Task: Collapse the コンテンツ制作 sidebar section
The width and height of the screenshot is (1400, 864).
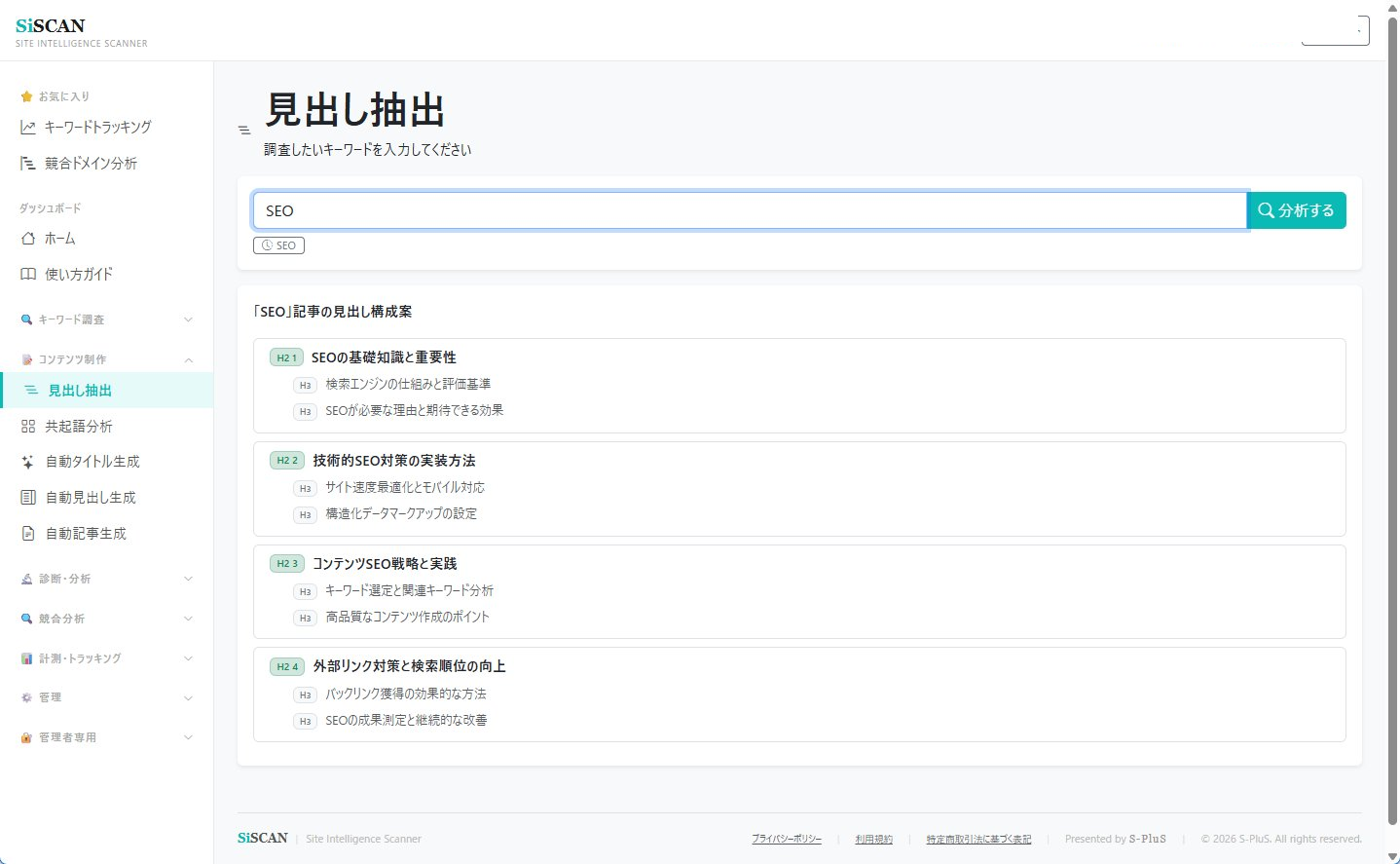Action: point(107,359)
